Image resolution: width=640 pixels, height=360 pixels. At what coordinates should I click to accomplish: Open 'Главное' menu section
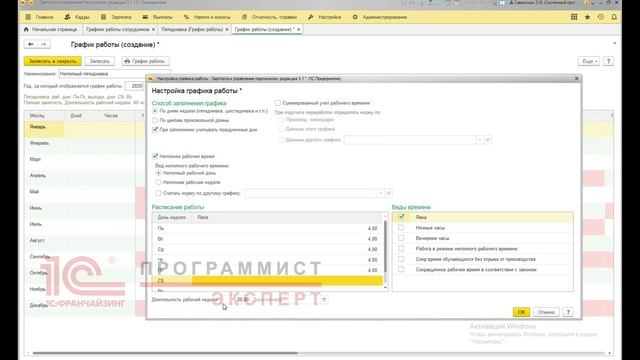click(x=39, y=17)
